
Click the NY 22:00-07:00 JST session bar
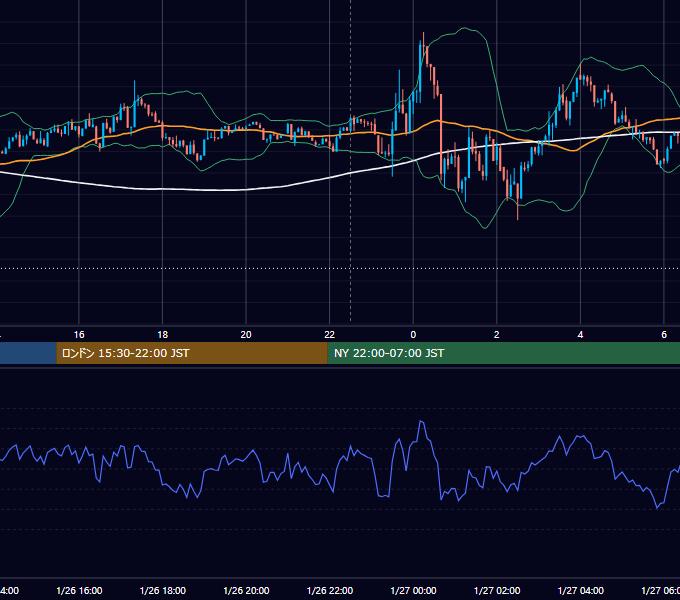point(503,353)
